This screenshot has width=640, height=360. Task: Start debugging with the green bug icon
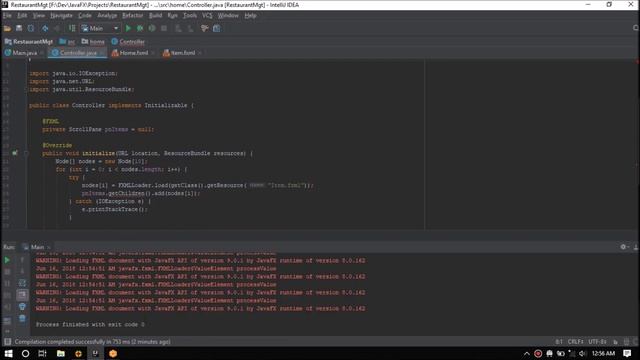[x=140, y=28]
